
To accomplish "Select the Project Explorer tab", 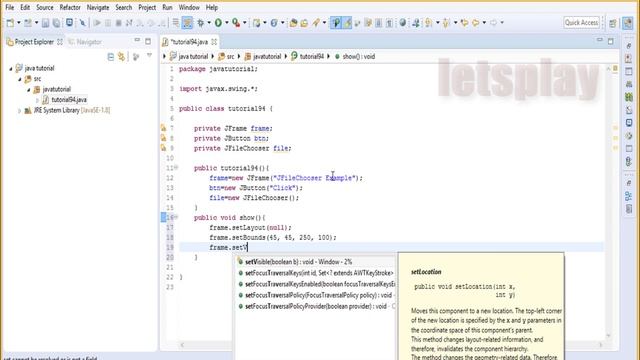I will (34, 42).
